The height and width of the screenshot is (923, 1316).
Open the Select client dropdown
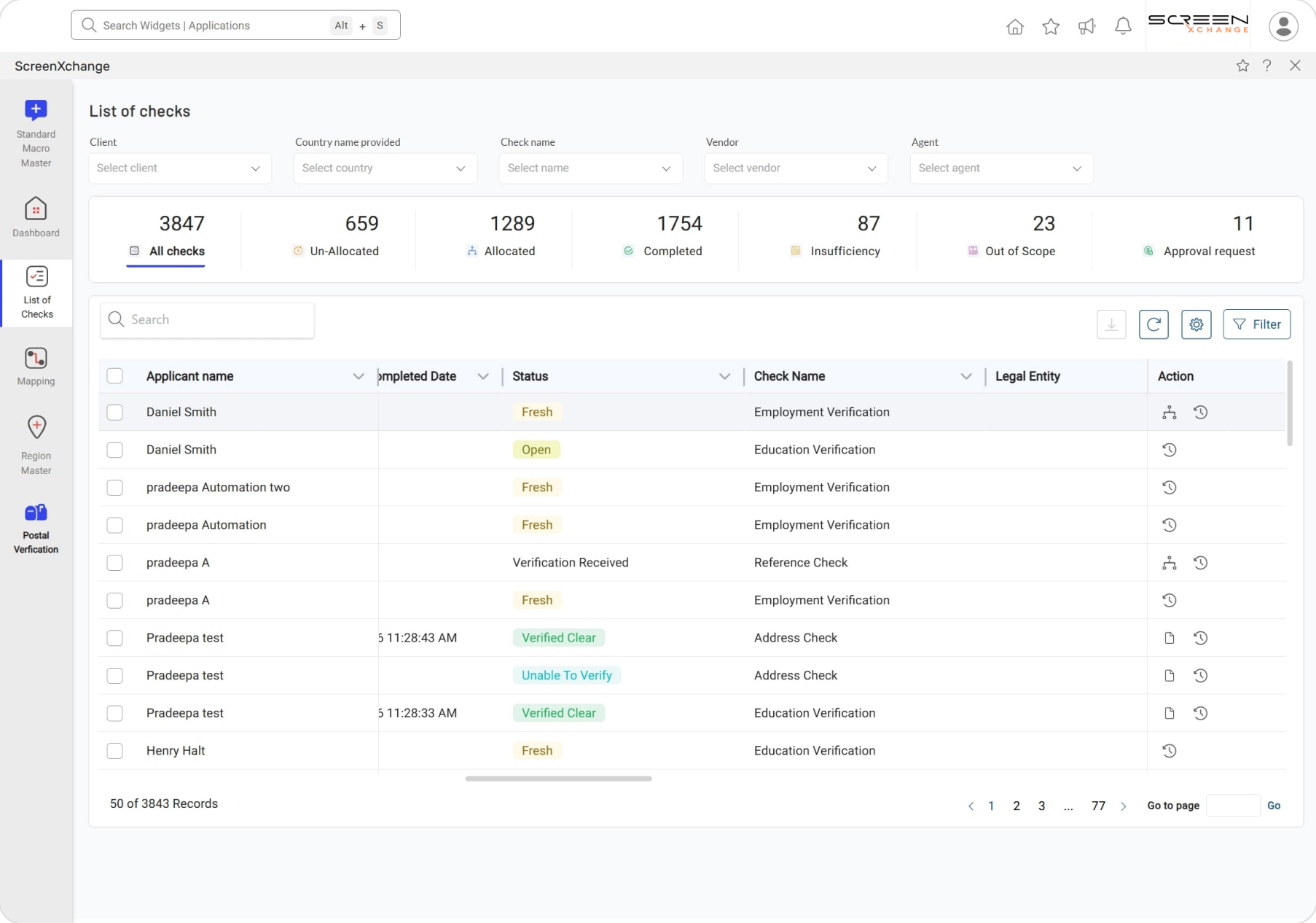179,168
